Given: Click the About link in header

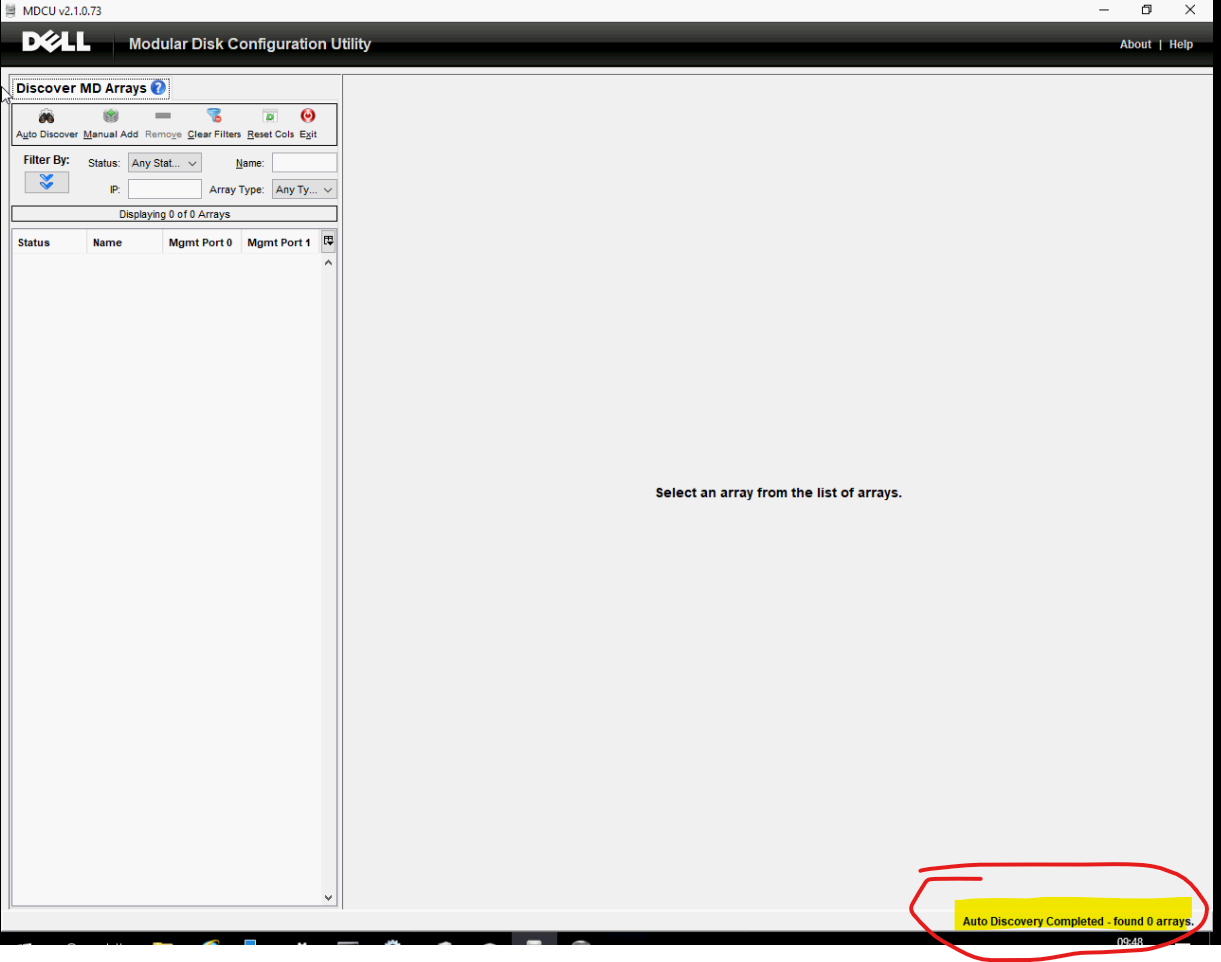Looking at the screenshot, I should click(1135, 44).
